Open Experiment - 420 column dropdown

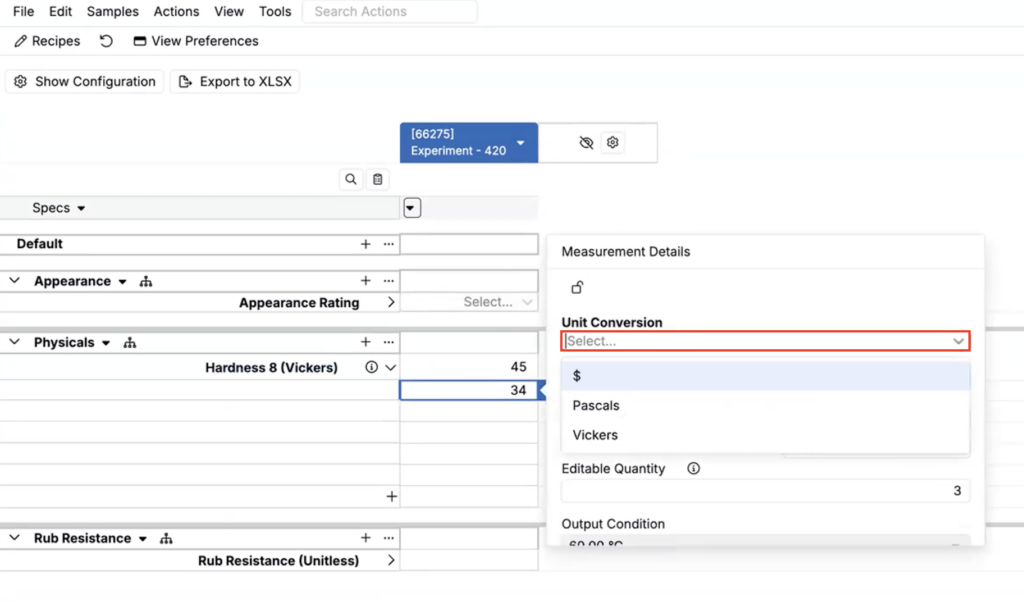point(520,142)
